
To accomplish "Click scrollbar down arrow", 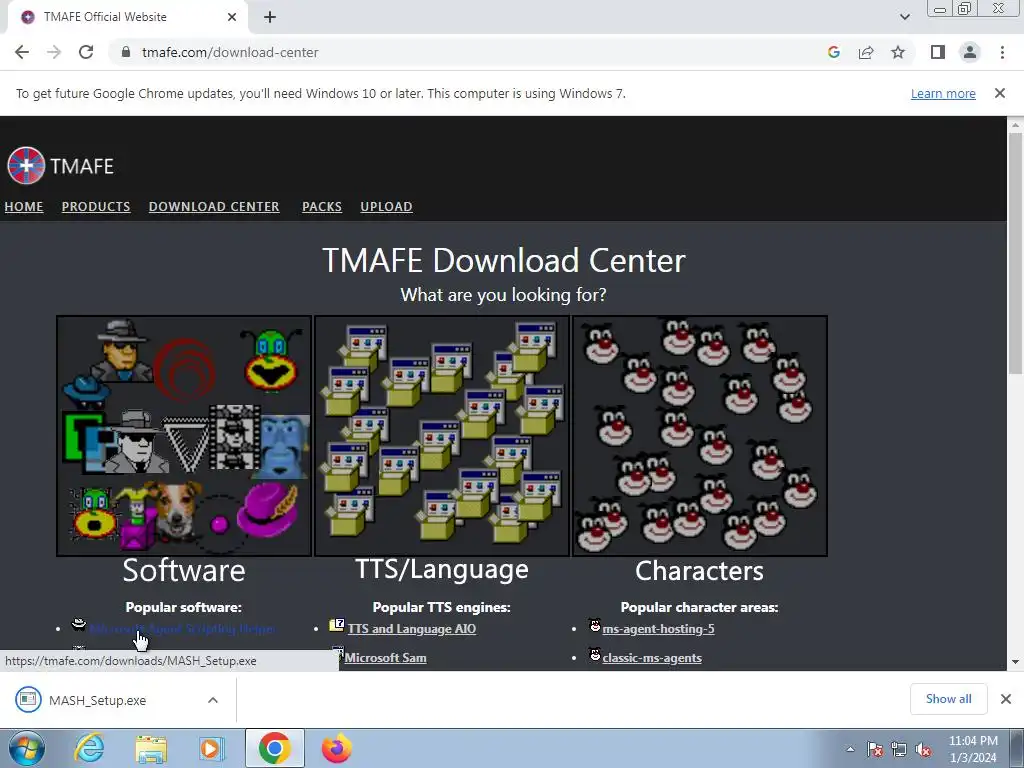I will 1015,662.
